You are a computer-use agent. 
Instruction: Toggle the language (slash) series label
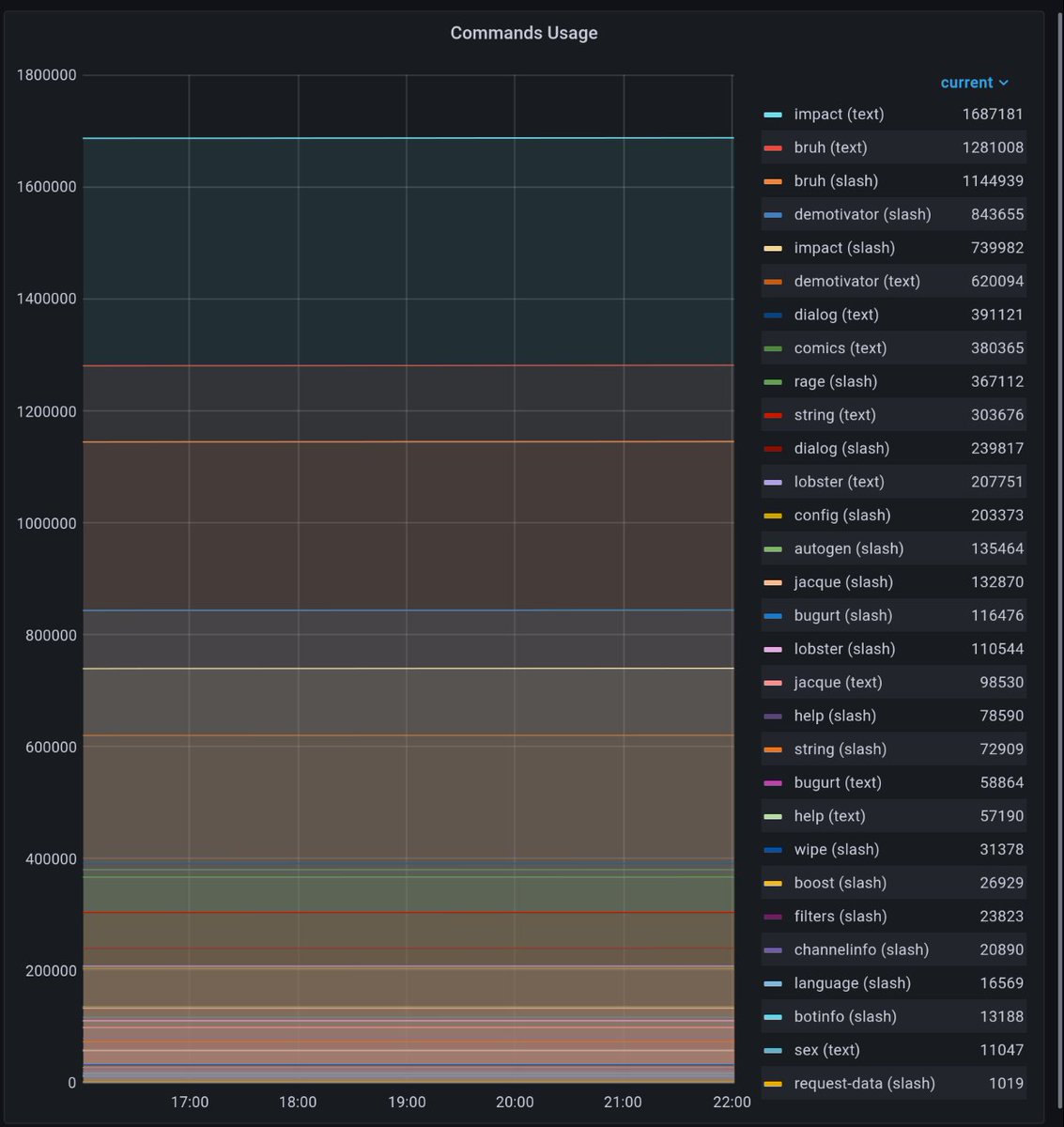(852, 983)
